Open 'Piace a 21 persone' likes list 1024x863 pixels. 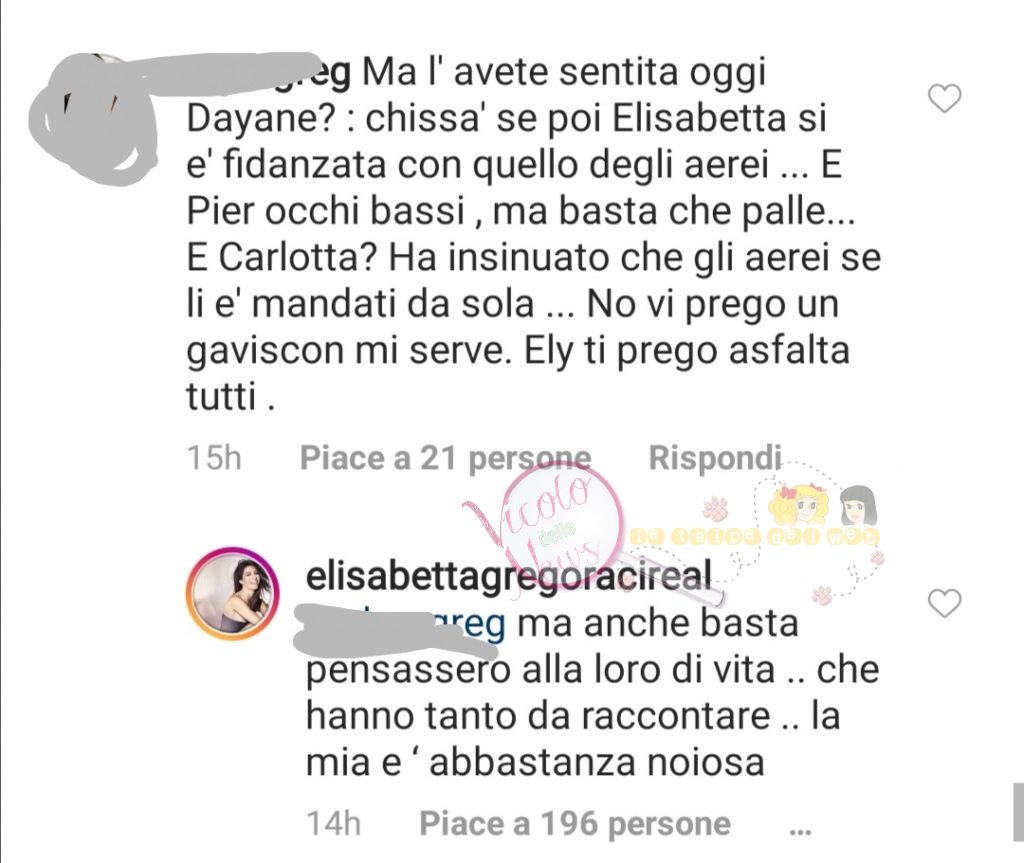click(x=445, y=459)
